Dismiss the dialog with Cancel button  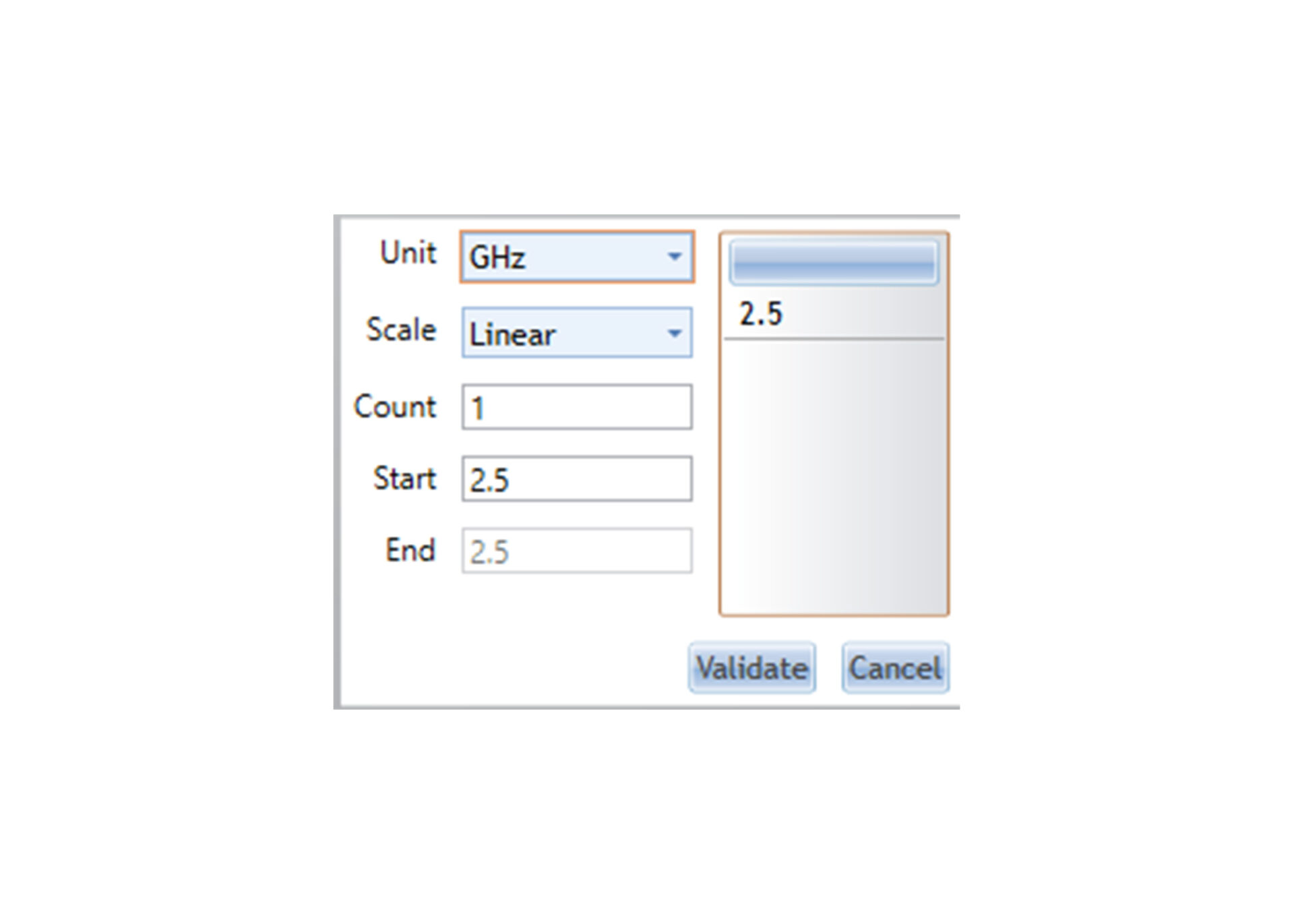point(896,668)
